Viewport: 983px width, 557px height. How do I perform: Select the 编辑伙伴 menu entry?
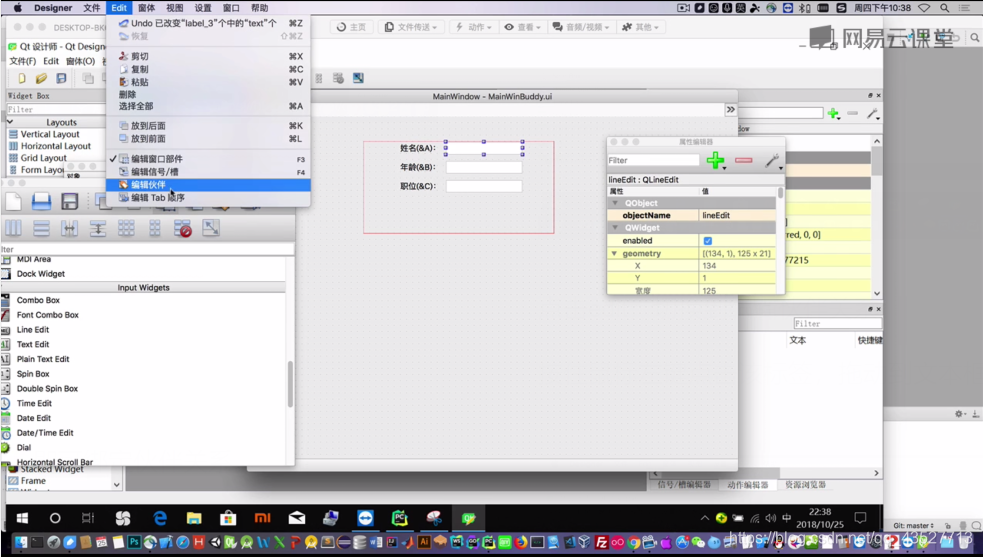pos(208,184)
